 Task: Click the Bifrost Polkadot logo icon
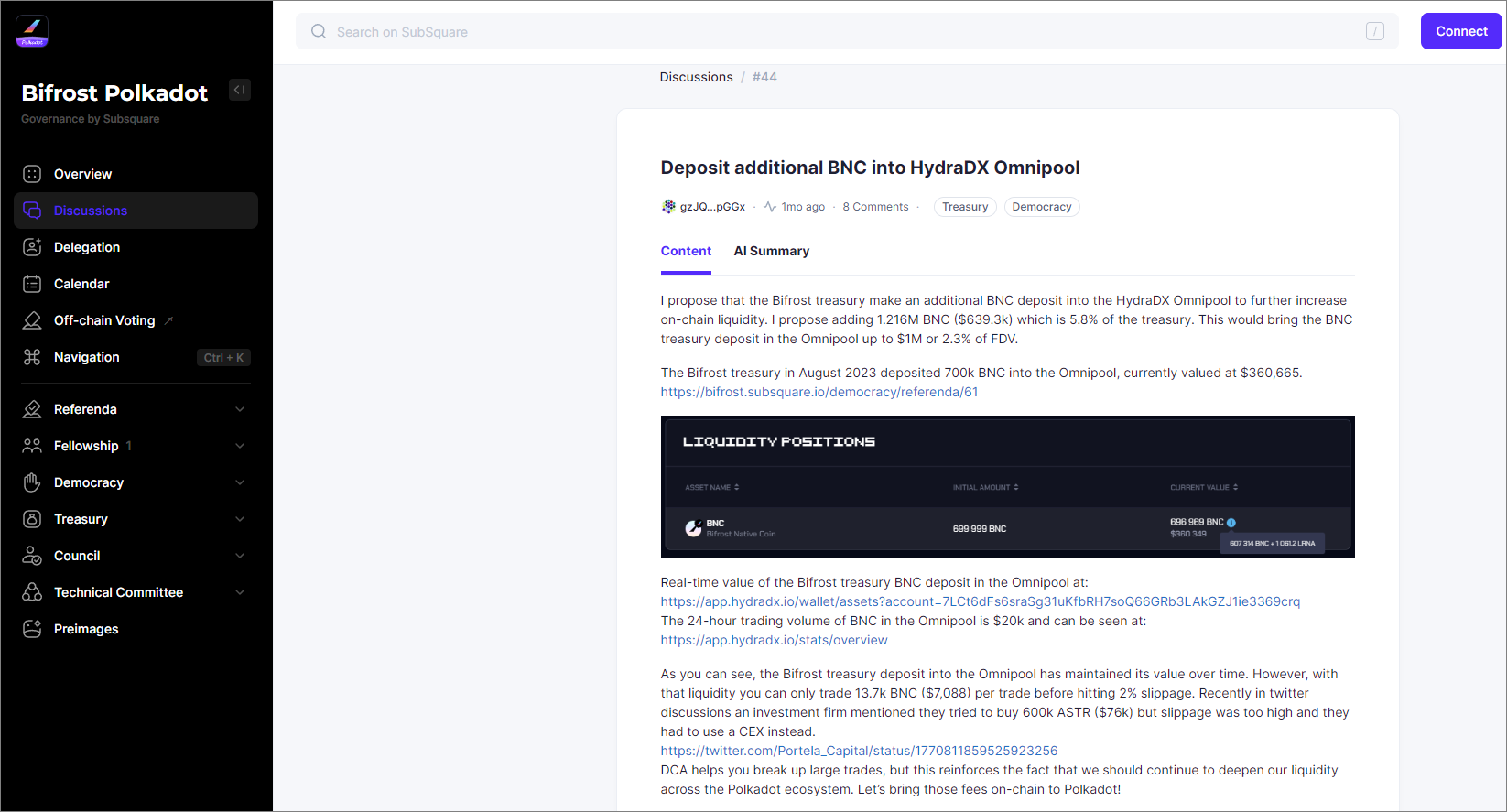32,31
